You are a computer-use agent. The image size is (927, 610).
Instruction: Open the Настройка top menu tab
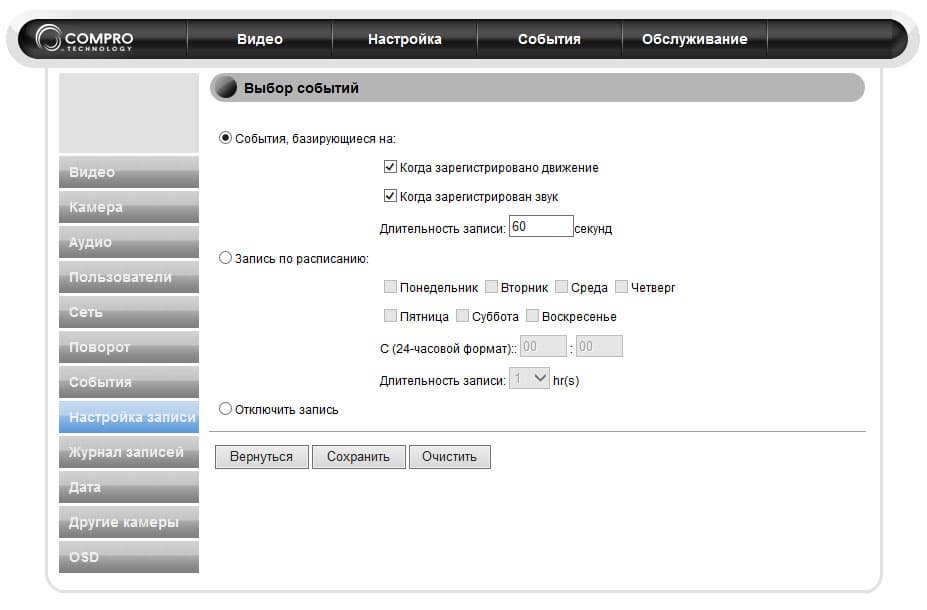[404, 39]
